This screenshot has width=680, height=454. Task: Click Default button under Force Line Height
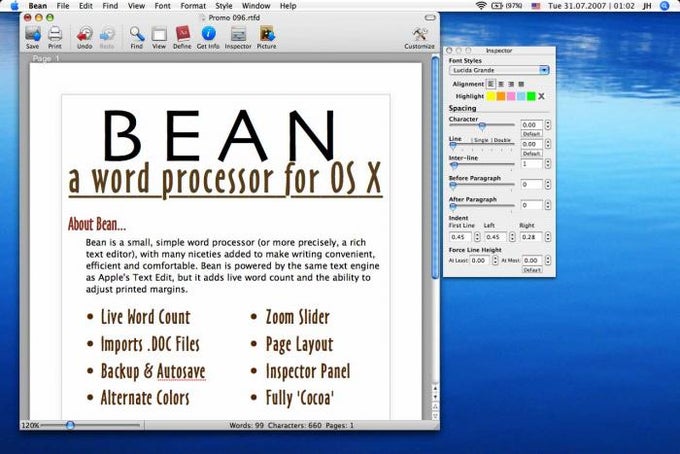pos(532,270)
